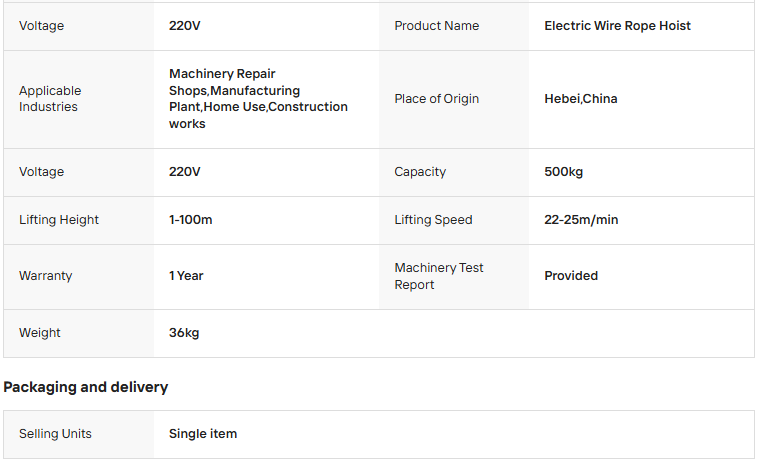Click the Applicable Industries label
Image resolution: width=759 pixels, height=463 pixels.
click(50, 99)
